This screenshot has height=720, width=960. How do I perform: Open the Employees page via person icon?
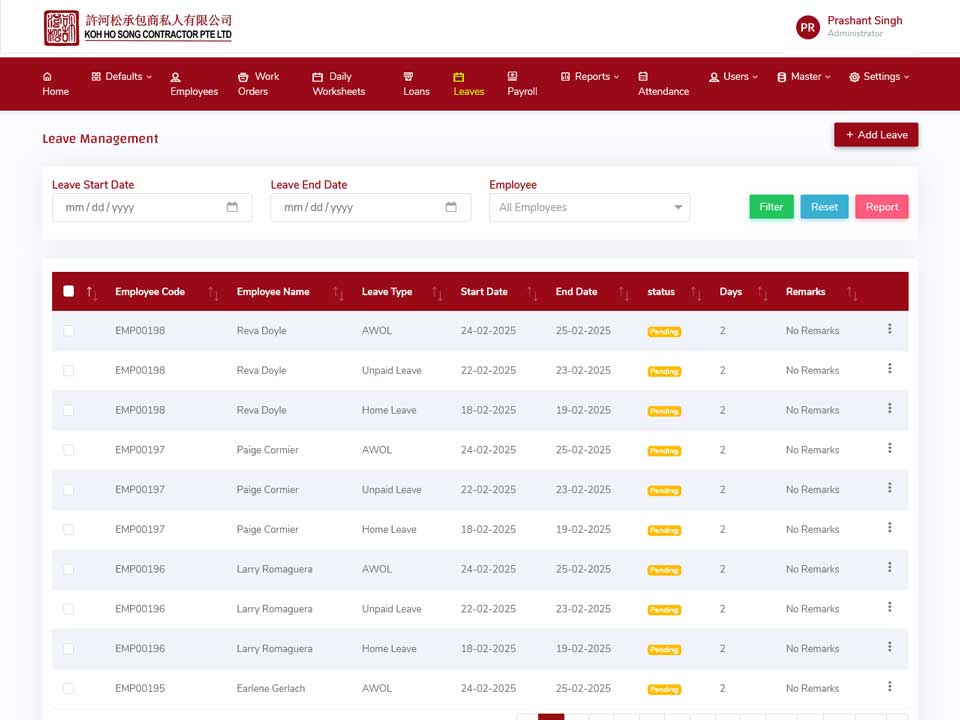tap(176, 77)
